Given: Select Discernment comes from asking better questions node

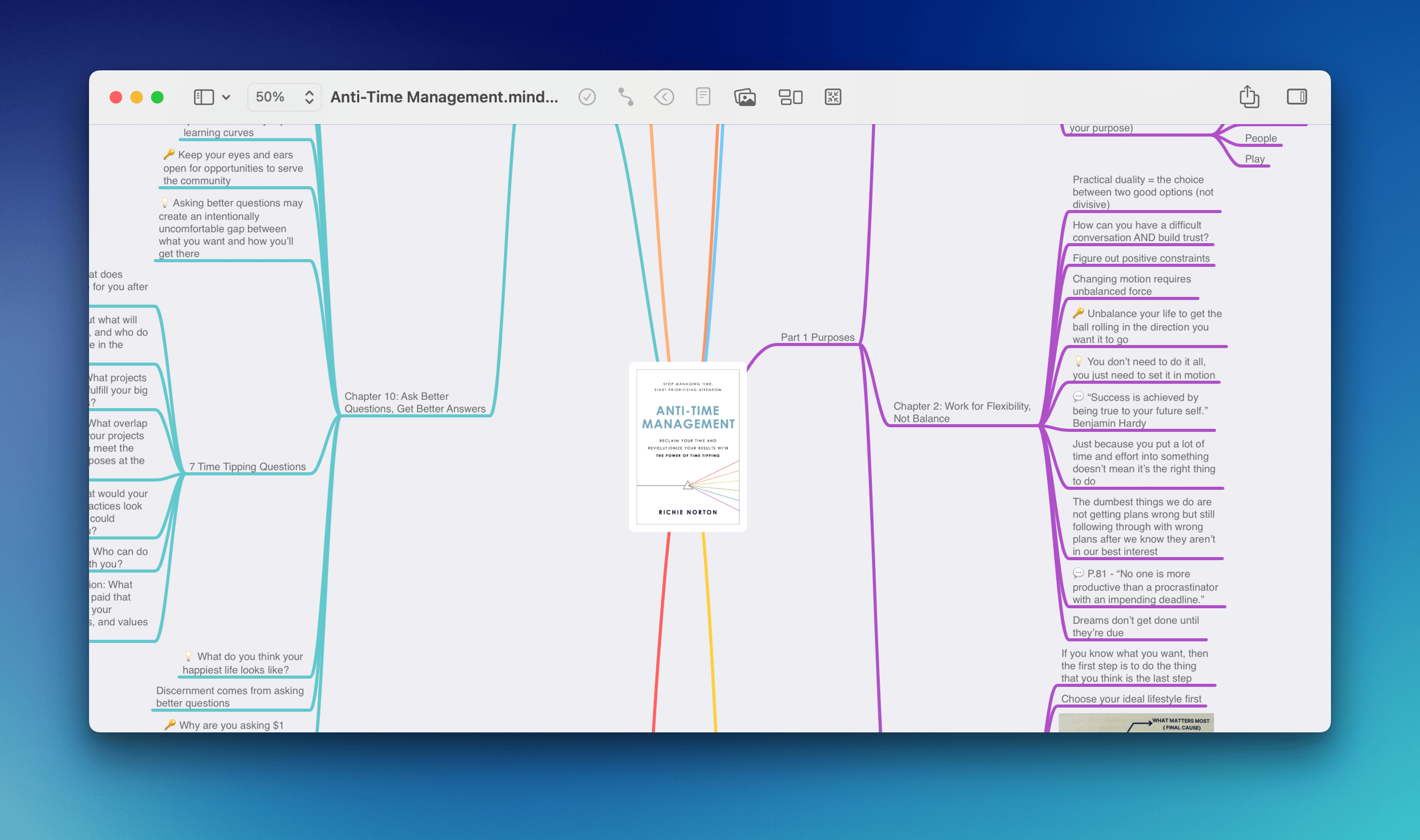Looking at the screenshot, I should point(230,697).
